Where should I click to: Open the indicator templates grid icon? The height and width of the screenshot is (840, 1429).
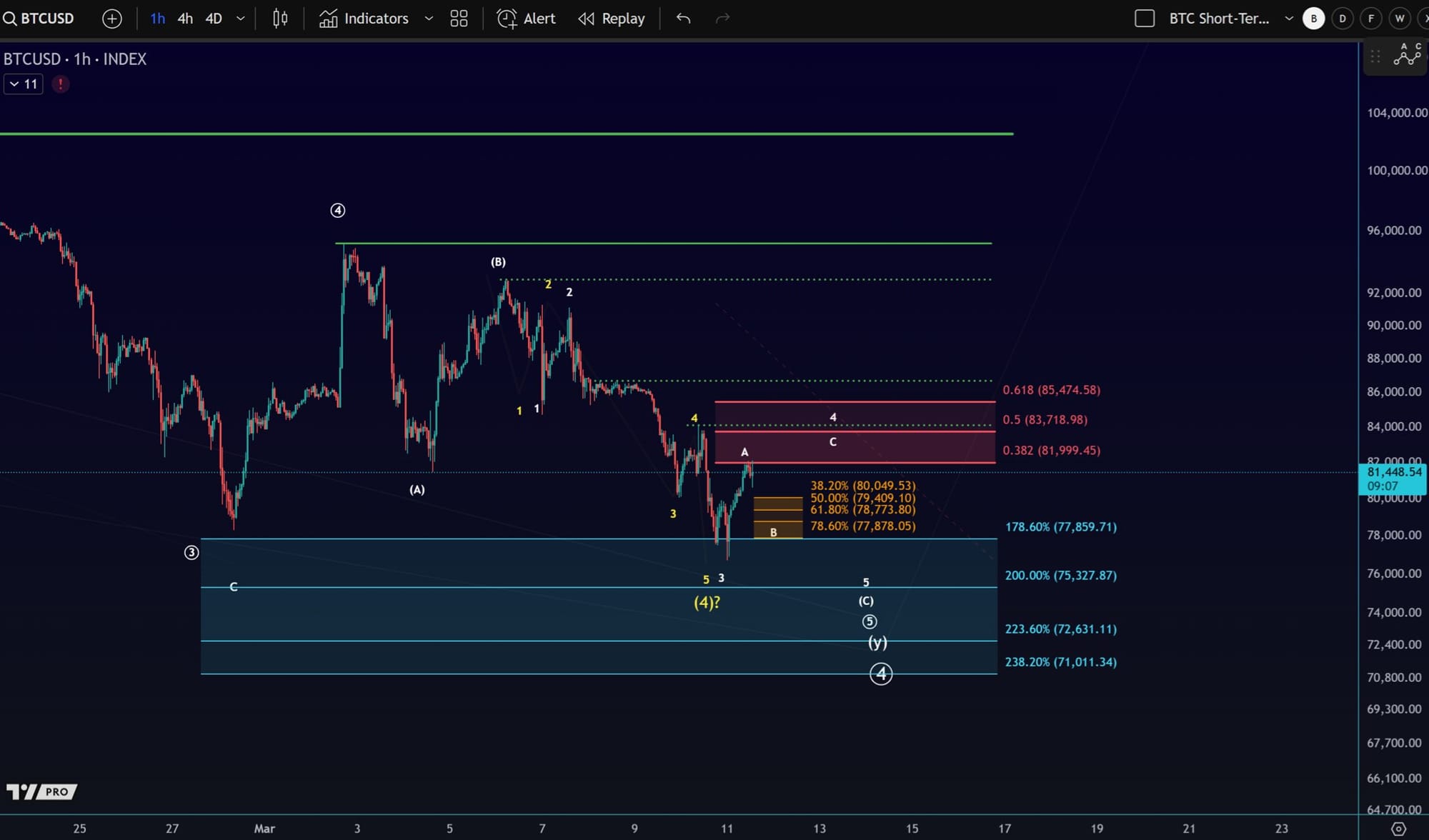[459, 19]
